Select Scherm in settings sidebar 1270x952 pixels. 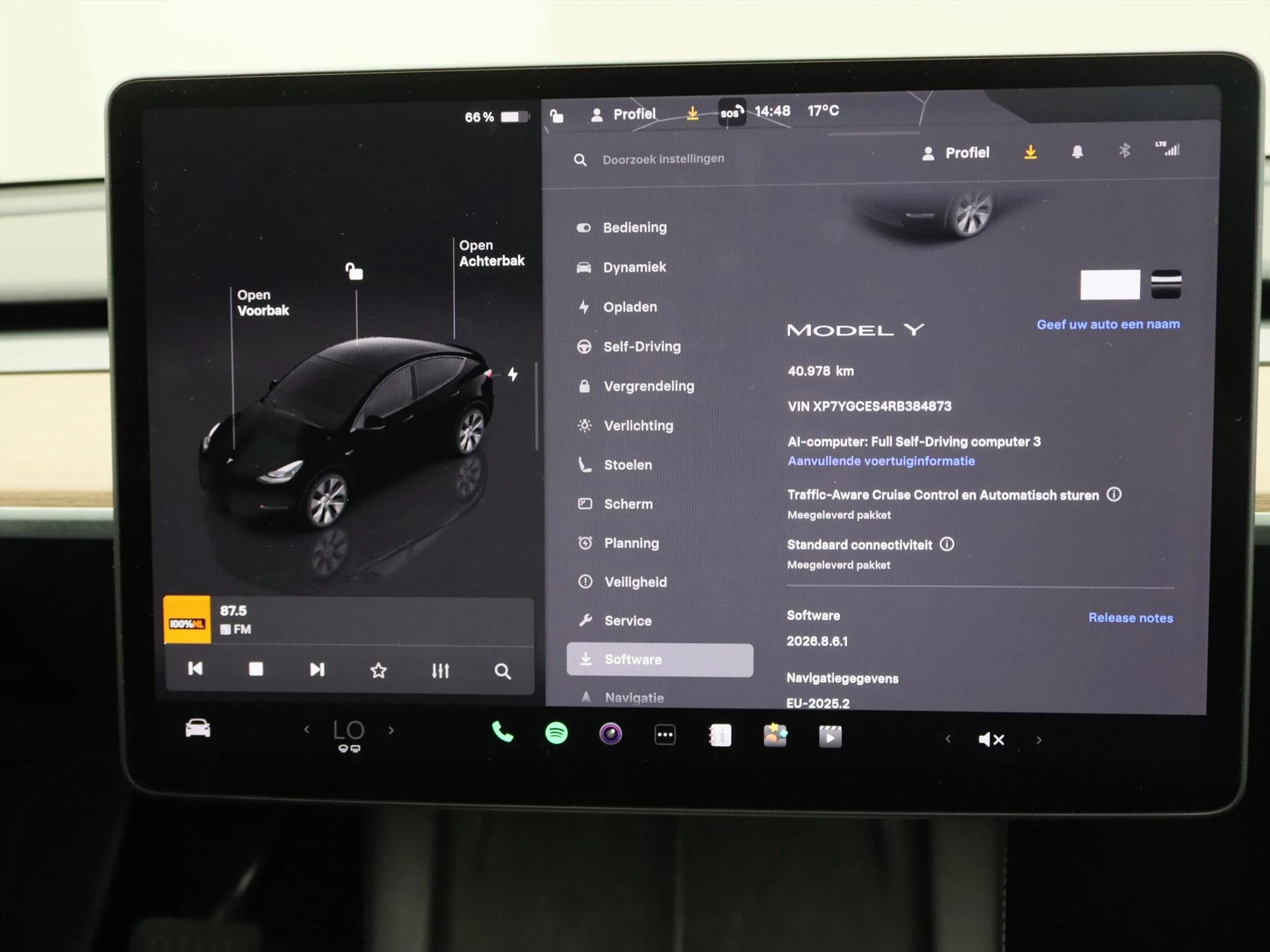[x=615, y=504]
